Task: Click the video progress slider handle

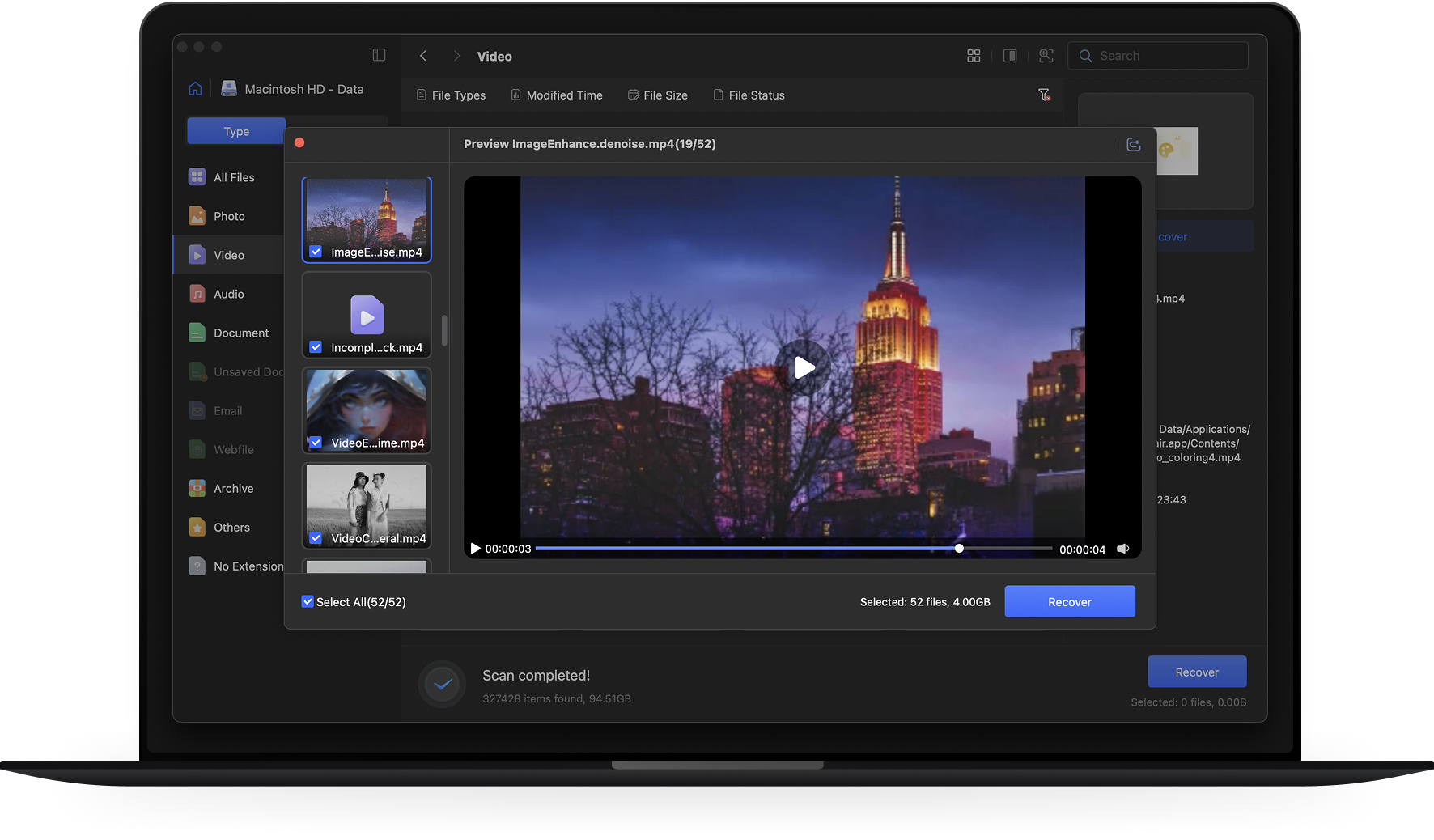Action: pyautogui.click(x=959, y=549)
